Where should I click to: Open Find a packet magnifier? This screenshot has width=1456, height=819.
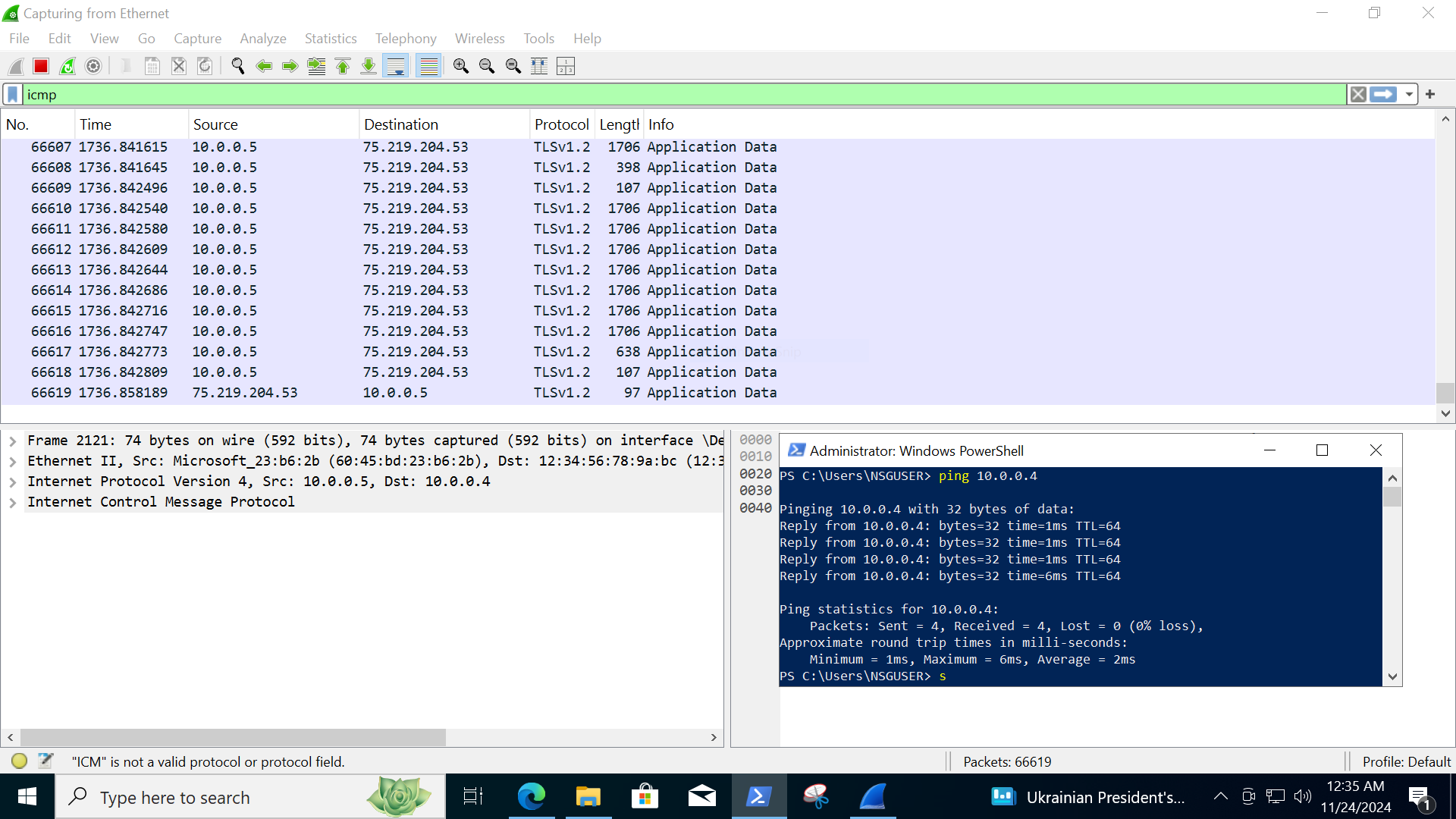(x=237, y=67)
